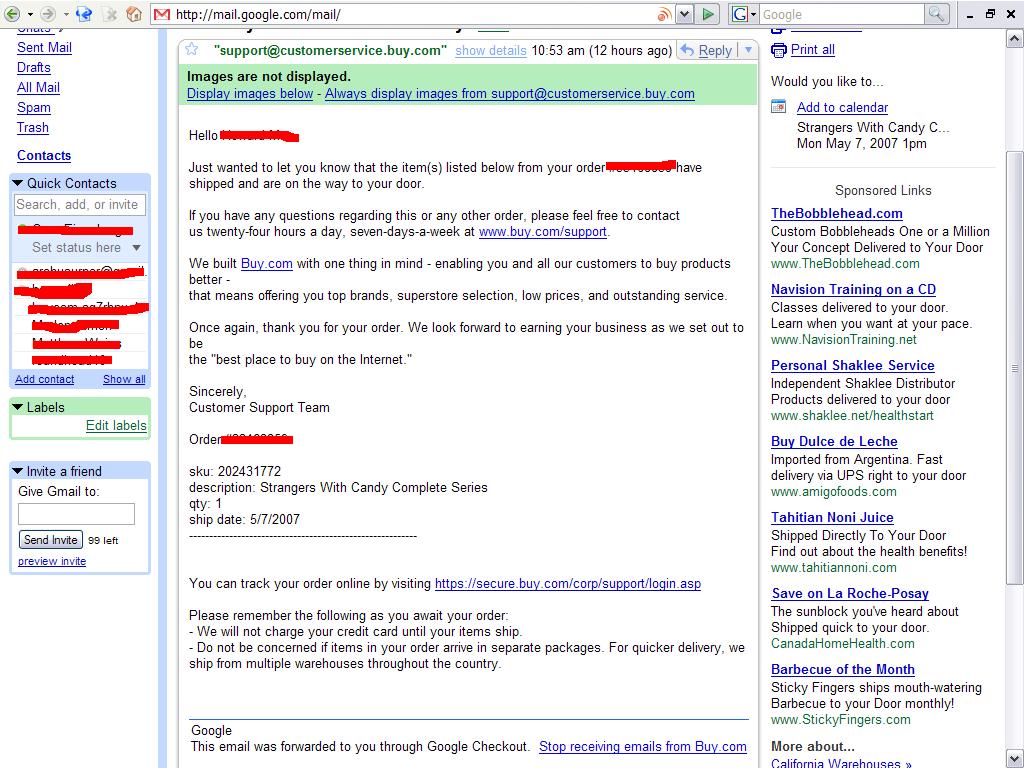This screenshot has height=768, width=1024.
Task: Open the browser Home page icon
Action: point(134,14)
